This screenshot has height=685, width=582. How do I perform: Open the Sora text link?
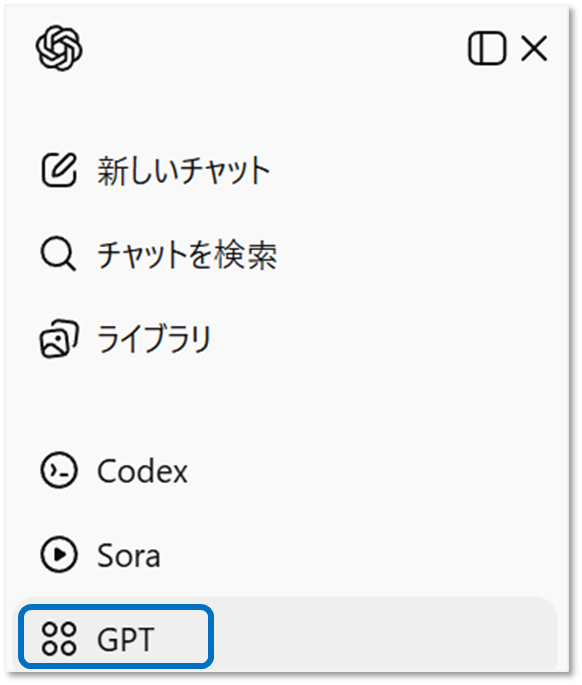[128, 555]
